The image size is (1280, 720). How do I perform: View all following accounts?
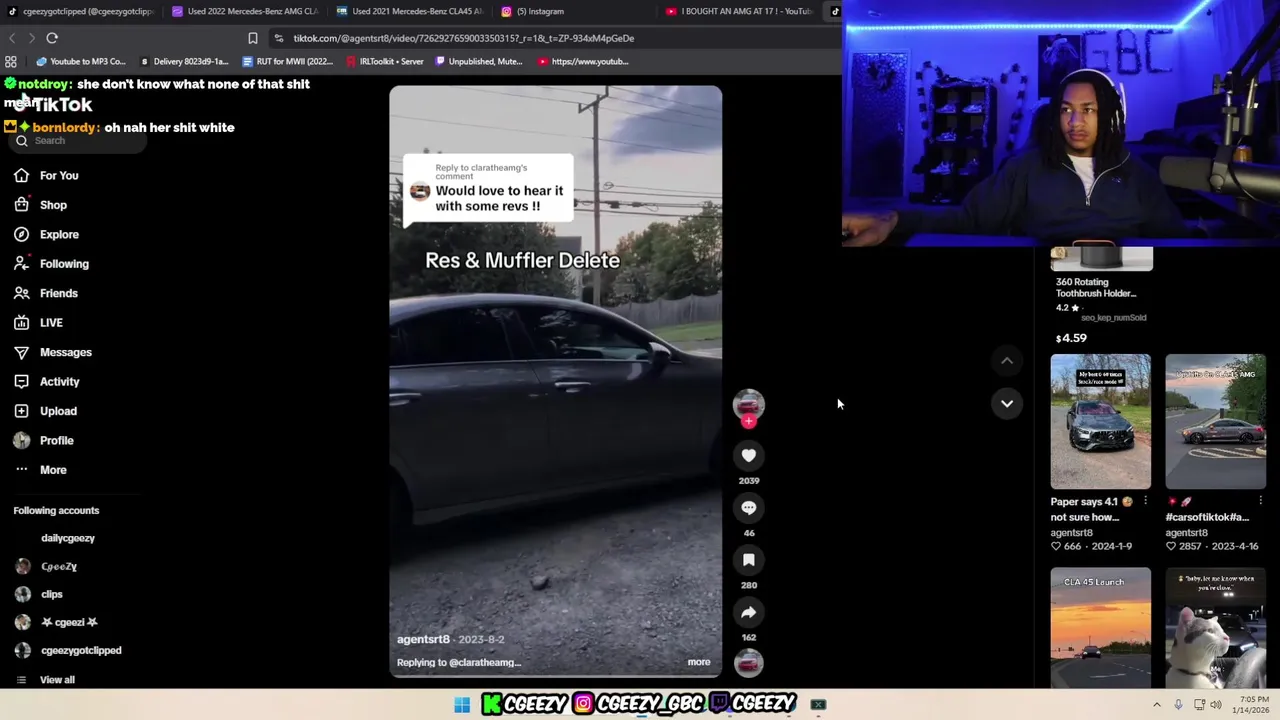[57, 680]
